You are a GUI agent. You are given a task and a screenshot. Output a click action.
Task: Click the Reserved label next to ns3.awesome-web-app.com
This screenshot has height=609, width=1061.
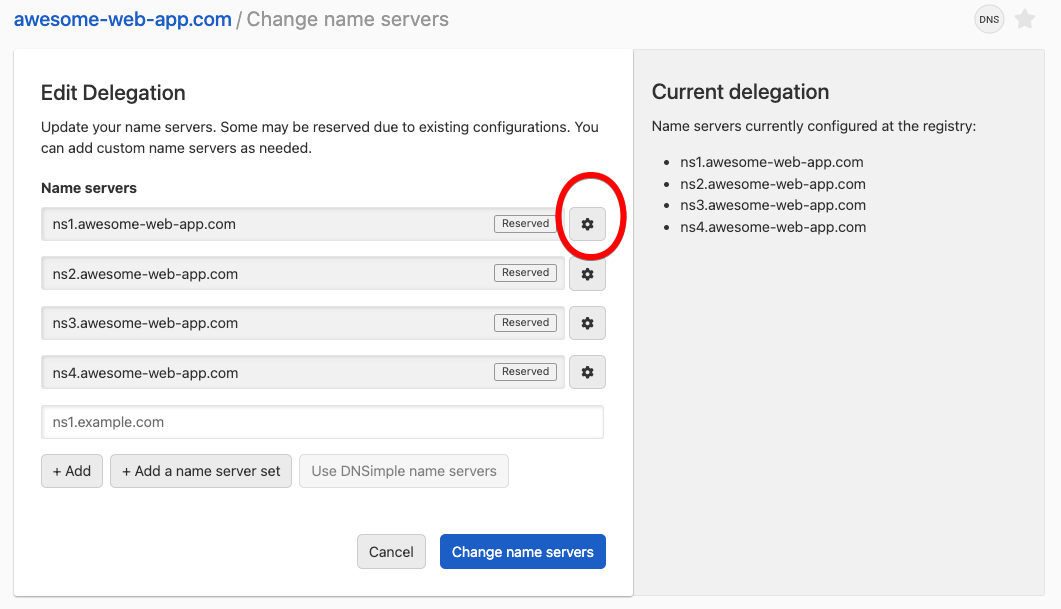point(524,322)
